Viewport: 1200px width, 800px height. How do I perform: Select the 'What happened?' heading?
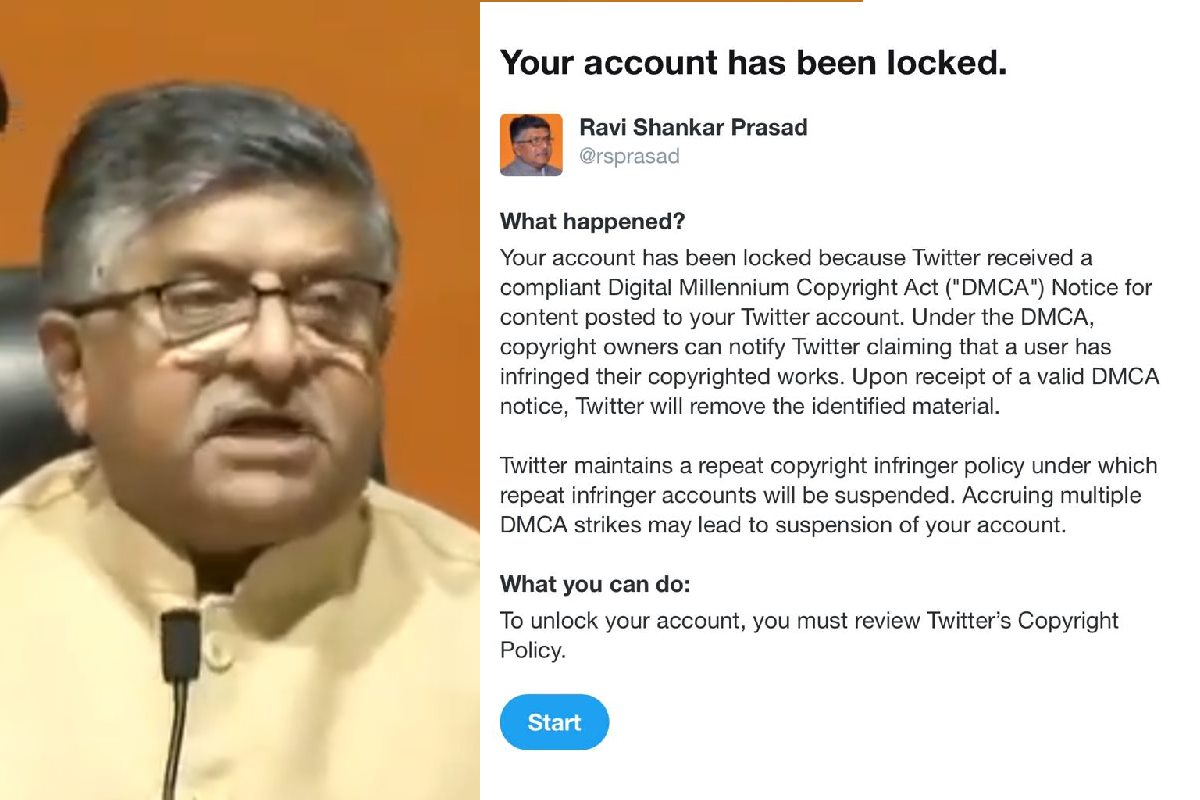[592, 221]
